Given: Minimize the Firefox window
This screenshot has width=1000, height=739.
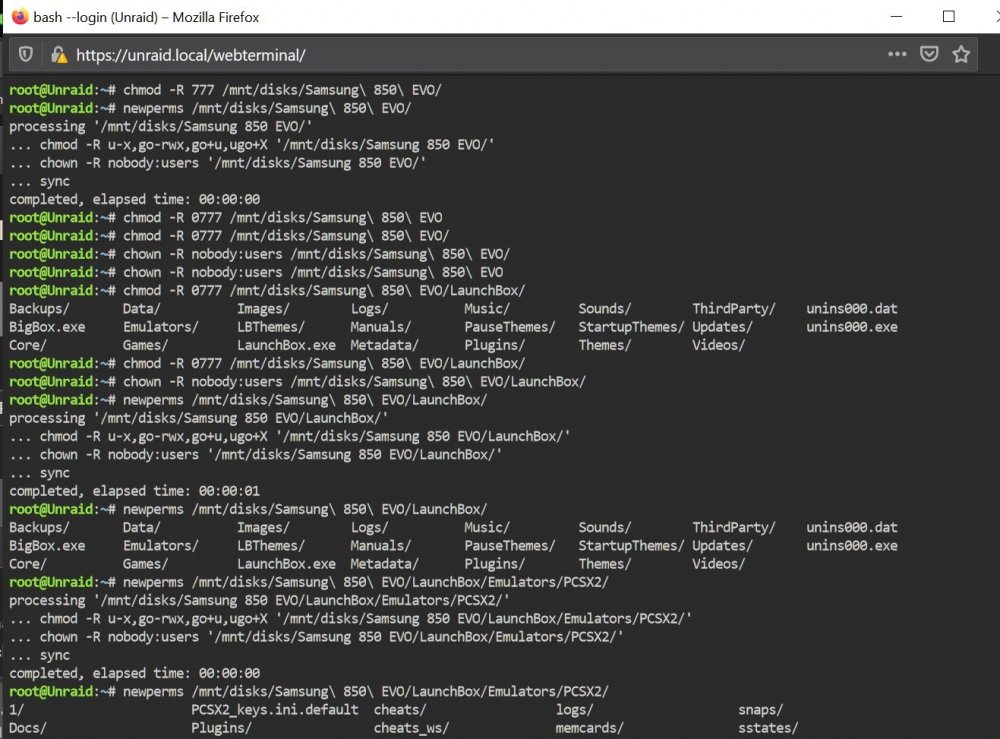Looking at the screenshot, I should (896, 17).
